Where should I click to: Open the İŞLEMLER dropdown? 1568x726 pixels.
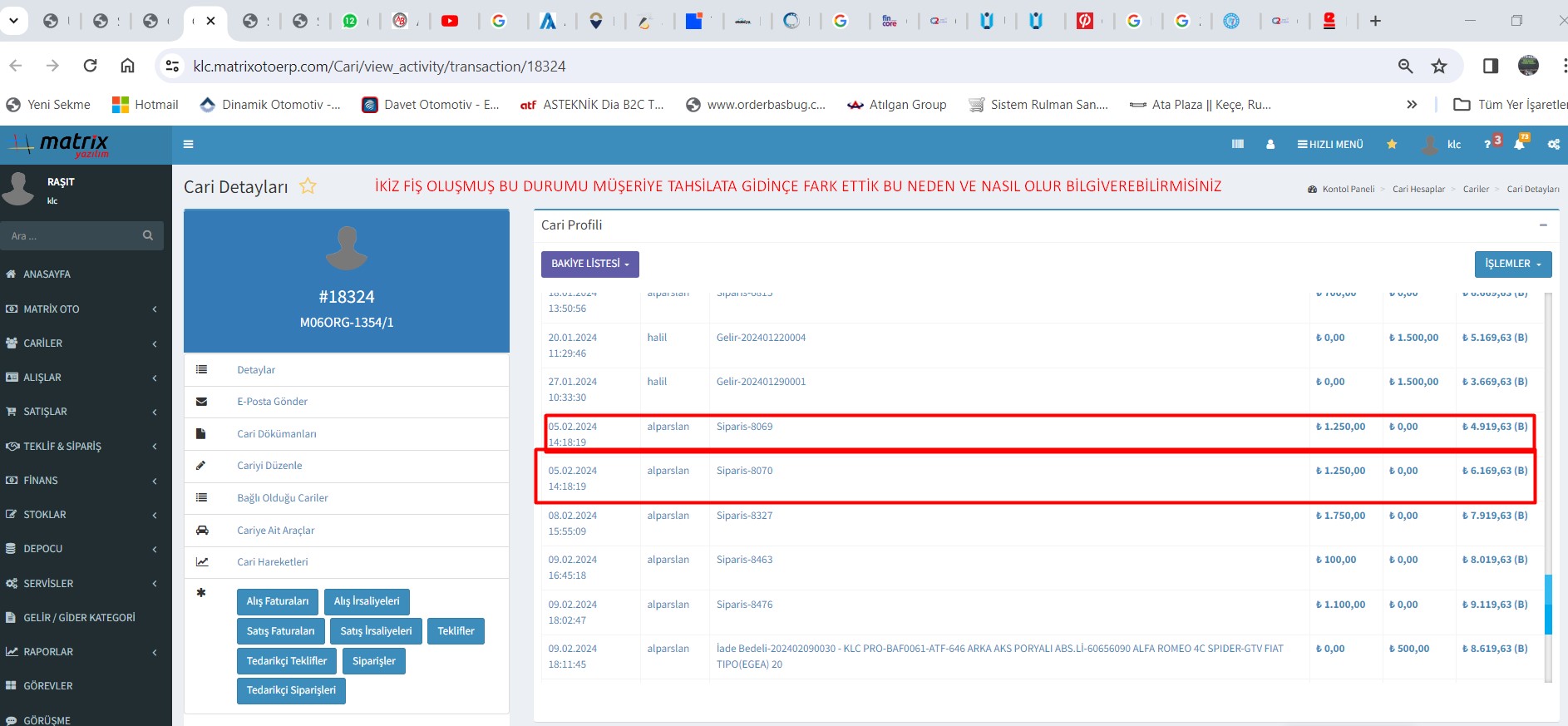coord(1512,264)
